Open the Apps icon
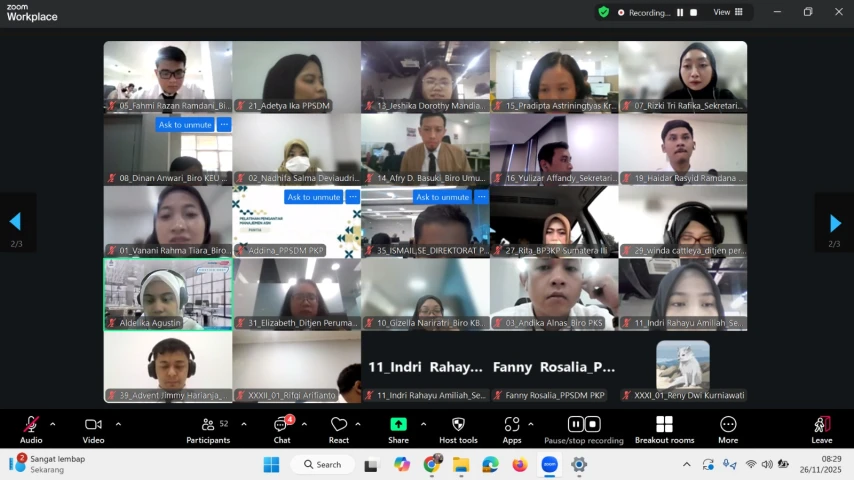The width and height of the screenshot is (854, 480). [512, 424]
